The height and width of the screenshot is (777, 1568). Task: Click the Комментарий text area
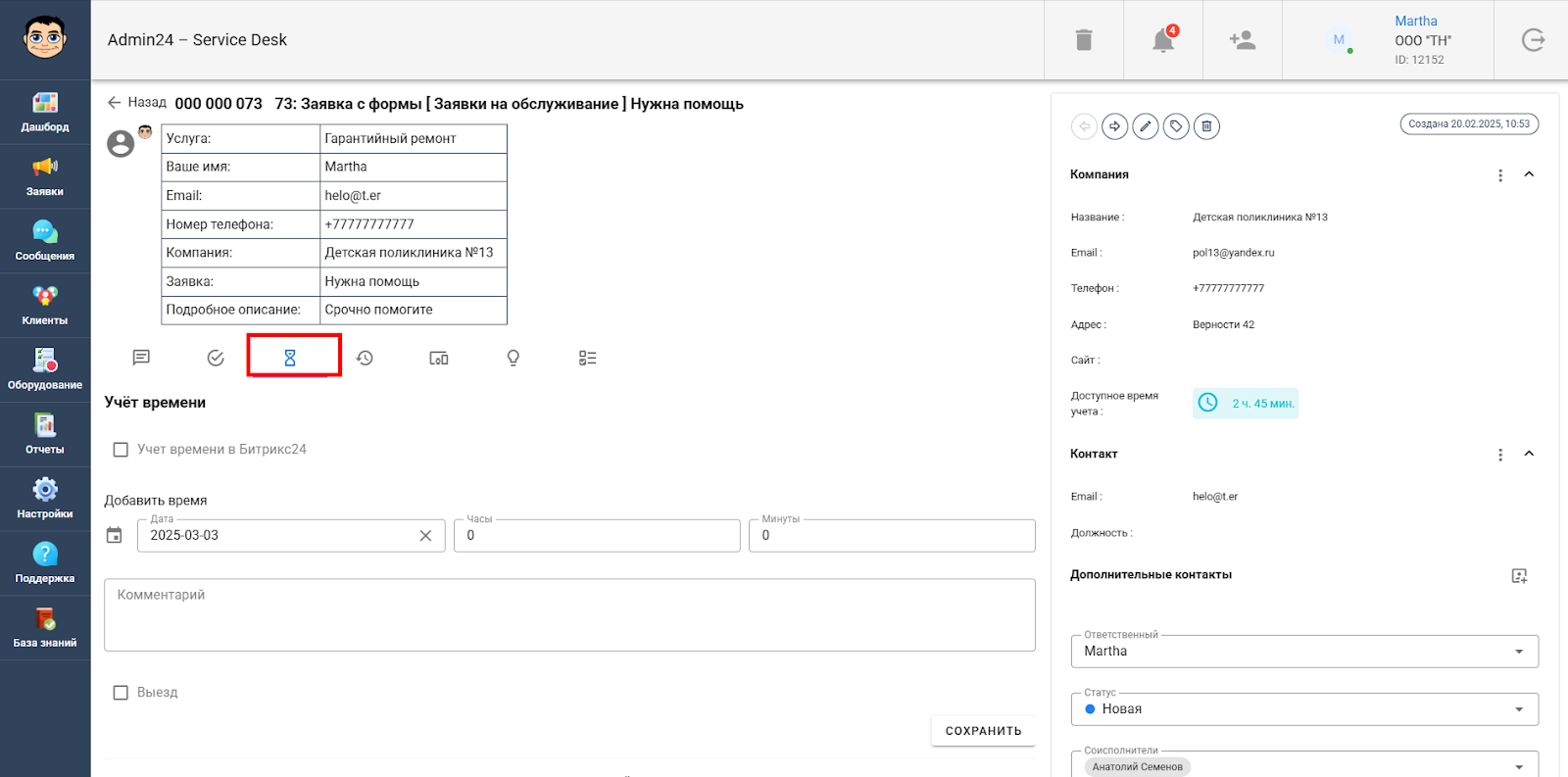569,615
